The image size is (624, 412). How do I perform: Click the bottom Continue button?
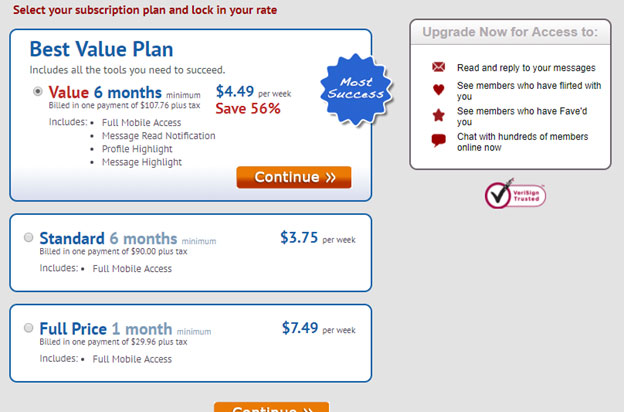tap(271, 407)
